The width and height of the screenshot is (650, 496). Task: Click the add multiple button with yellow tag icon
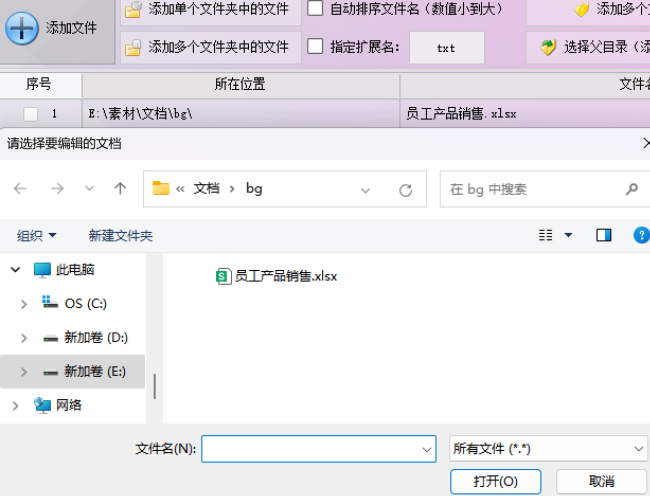(589, 10)
